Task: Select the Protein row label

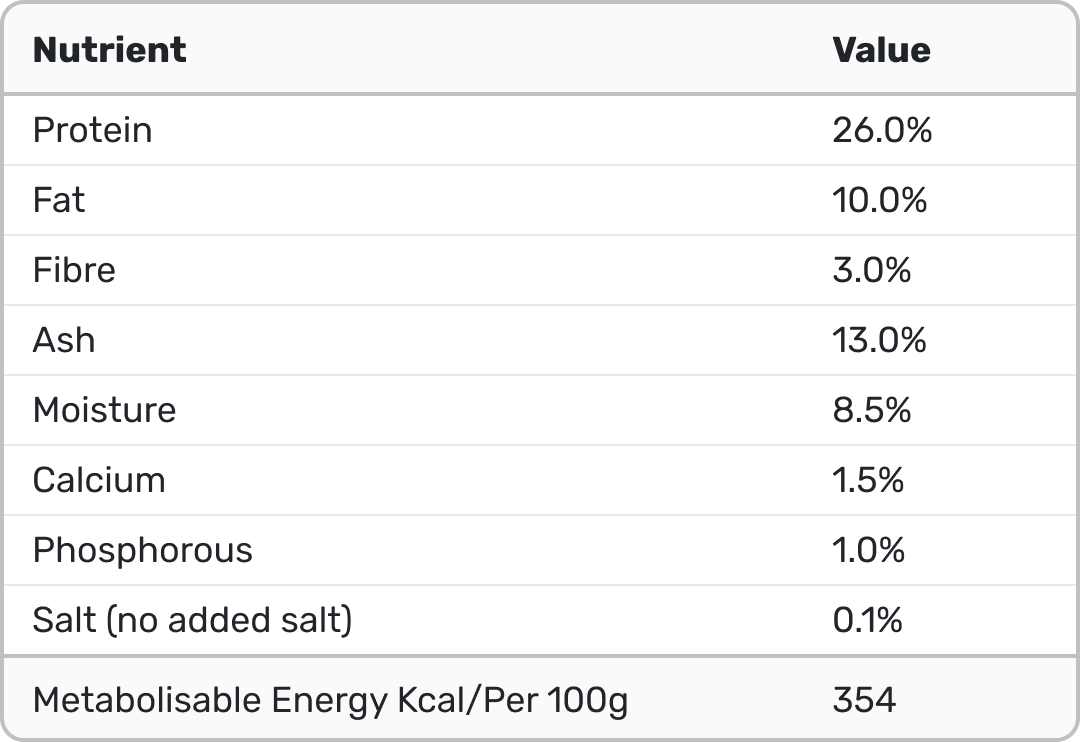Action: [x=93, y=130]
